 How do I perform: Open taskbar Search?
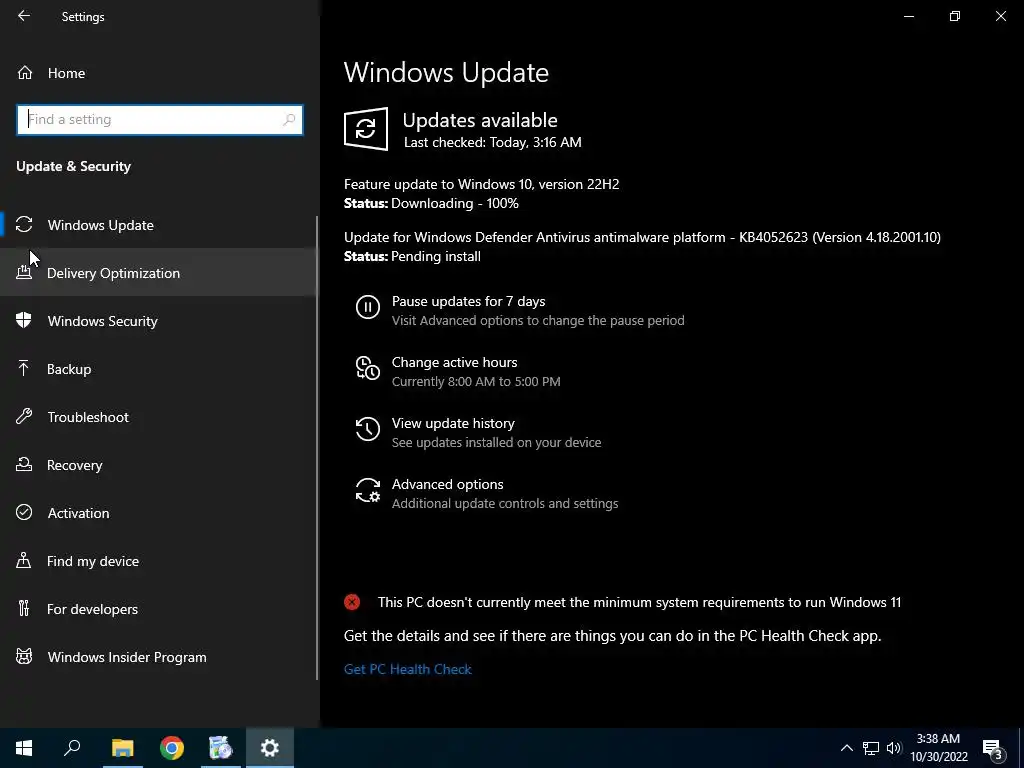click(x=72, y=748)
